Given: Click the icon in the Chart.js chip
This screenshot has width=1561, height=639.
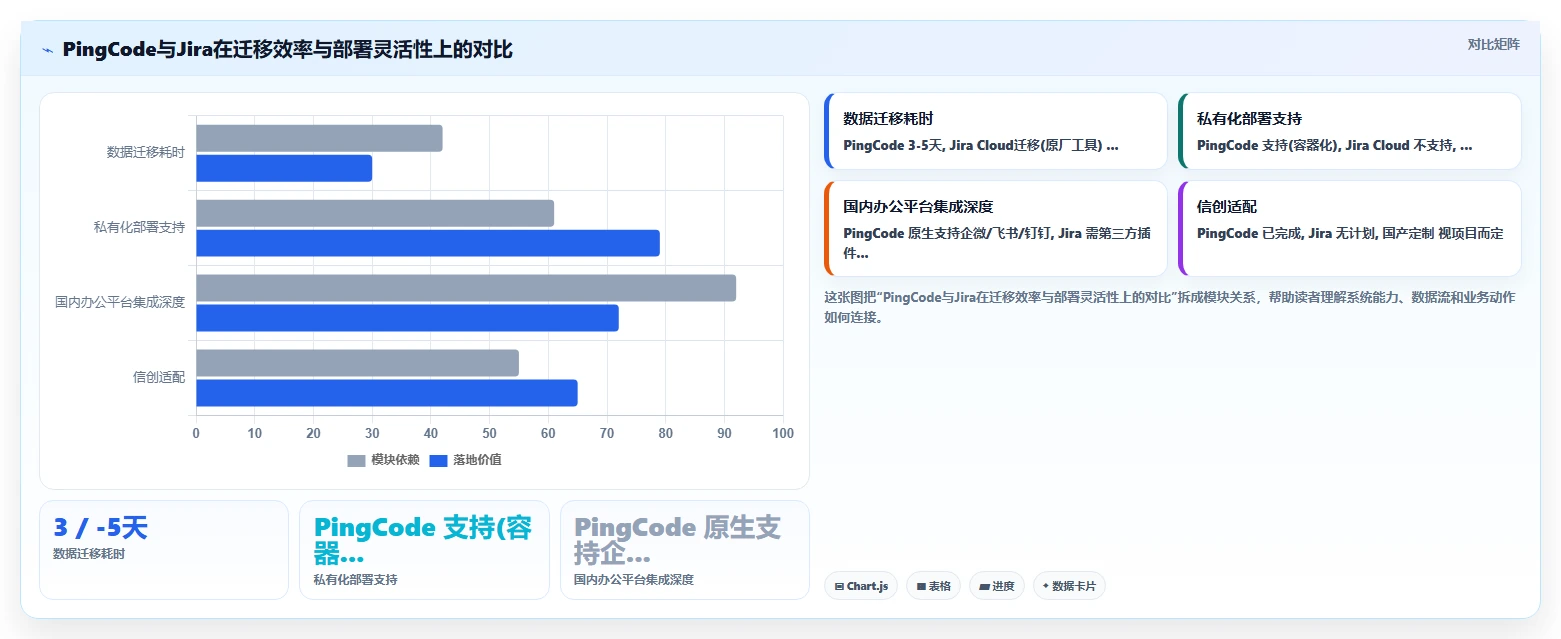Looking at the screenshot, I should pos(839,586).
